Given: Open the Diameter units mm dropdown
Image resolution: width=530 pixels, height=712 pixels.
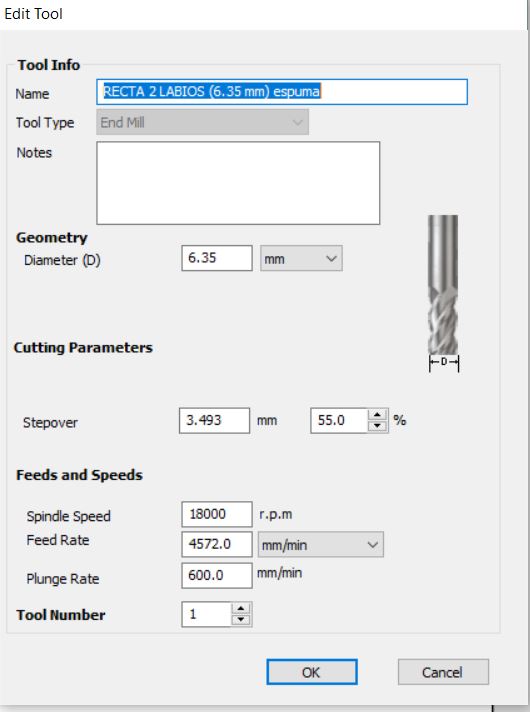Looking at the screenshot, I should [x=301, y=258].
